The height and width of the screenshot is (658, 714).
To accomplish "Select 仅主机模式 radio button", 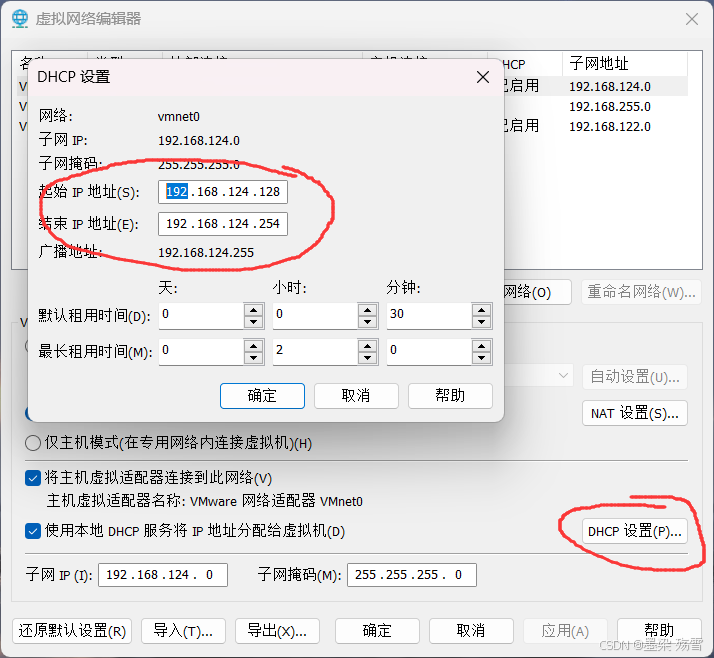I will [33, 443].
